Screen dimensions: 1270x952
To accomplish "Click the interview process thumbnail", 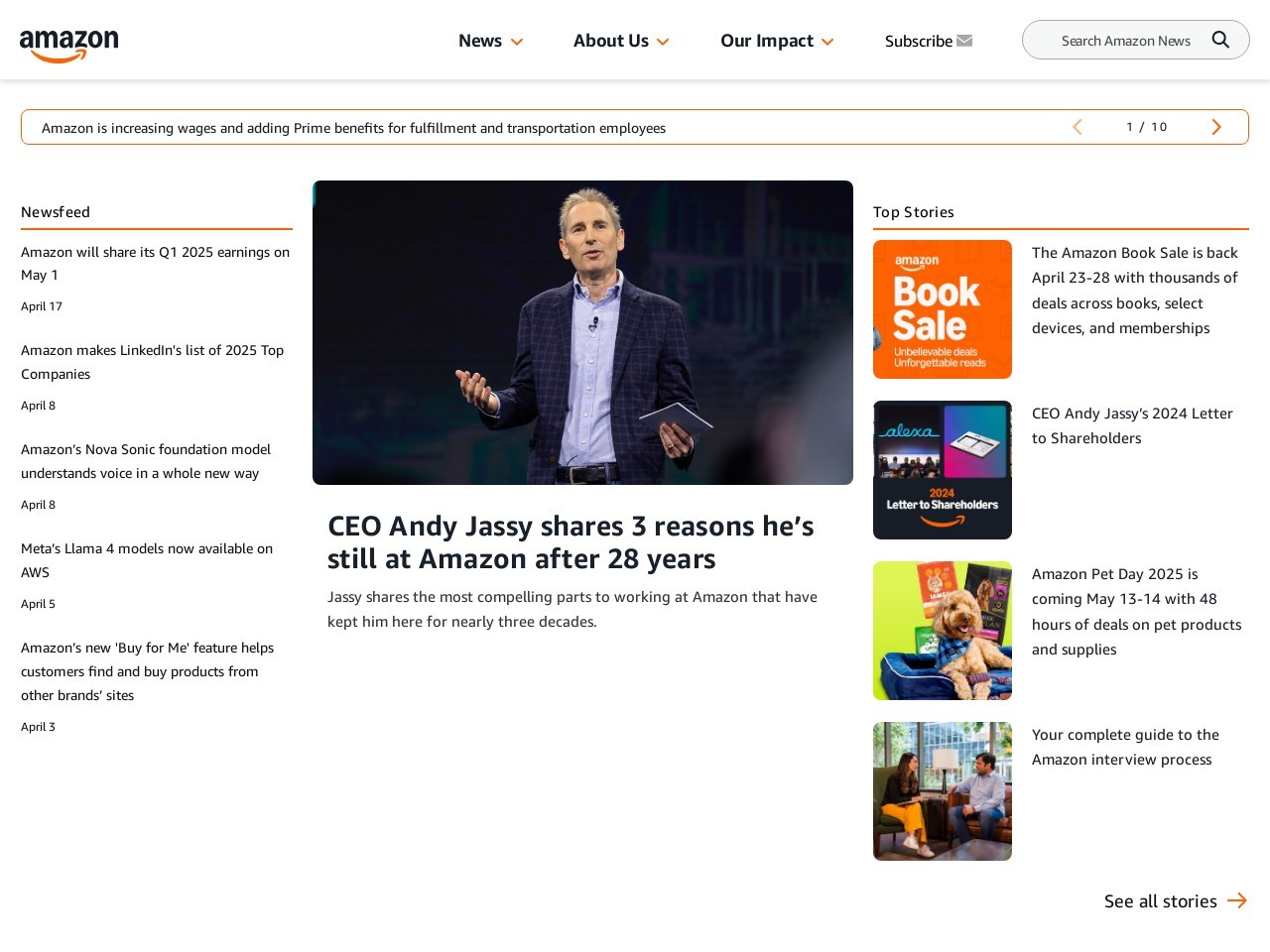I will (943, 791).
